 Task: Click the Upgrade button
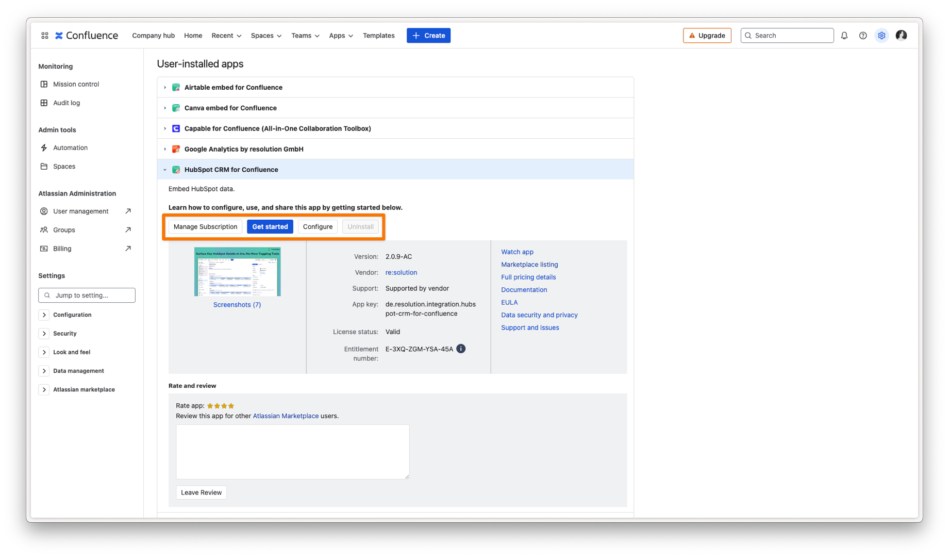707,36
